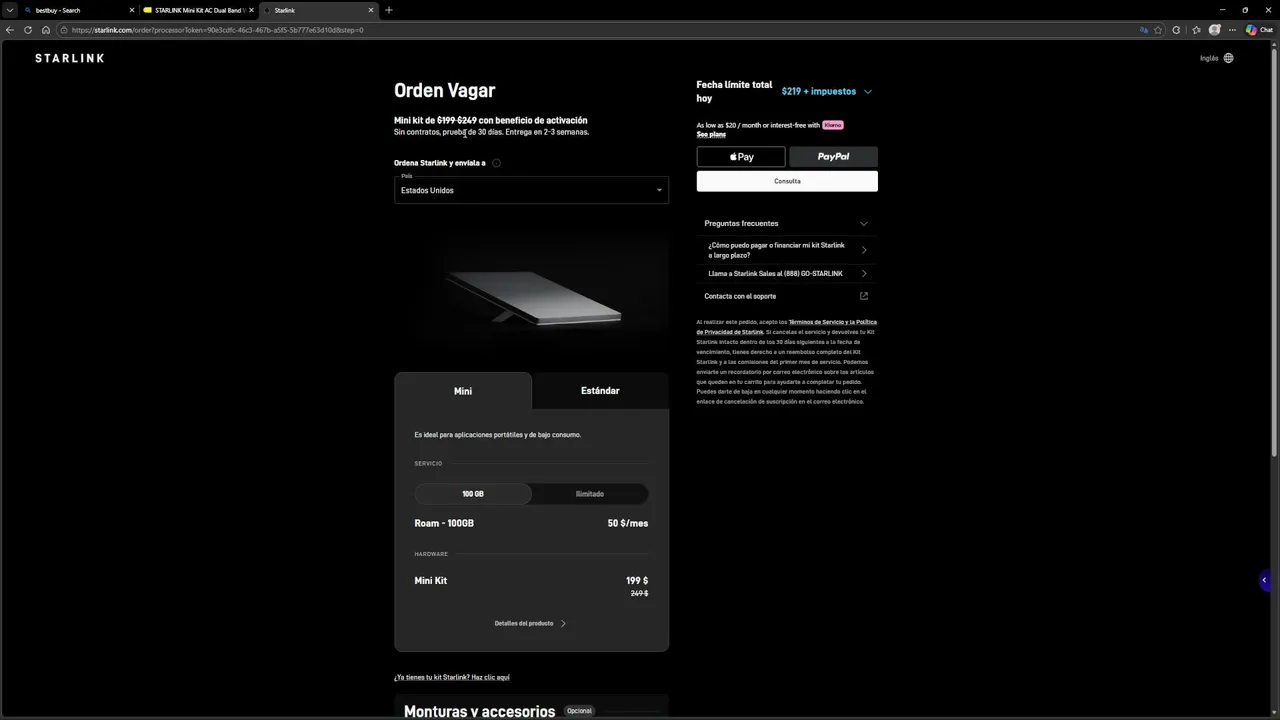The image size is (1280, 720).
Task: Click the arrow next to Detalles del producto
Action: tap(563, 623)
